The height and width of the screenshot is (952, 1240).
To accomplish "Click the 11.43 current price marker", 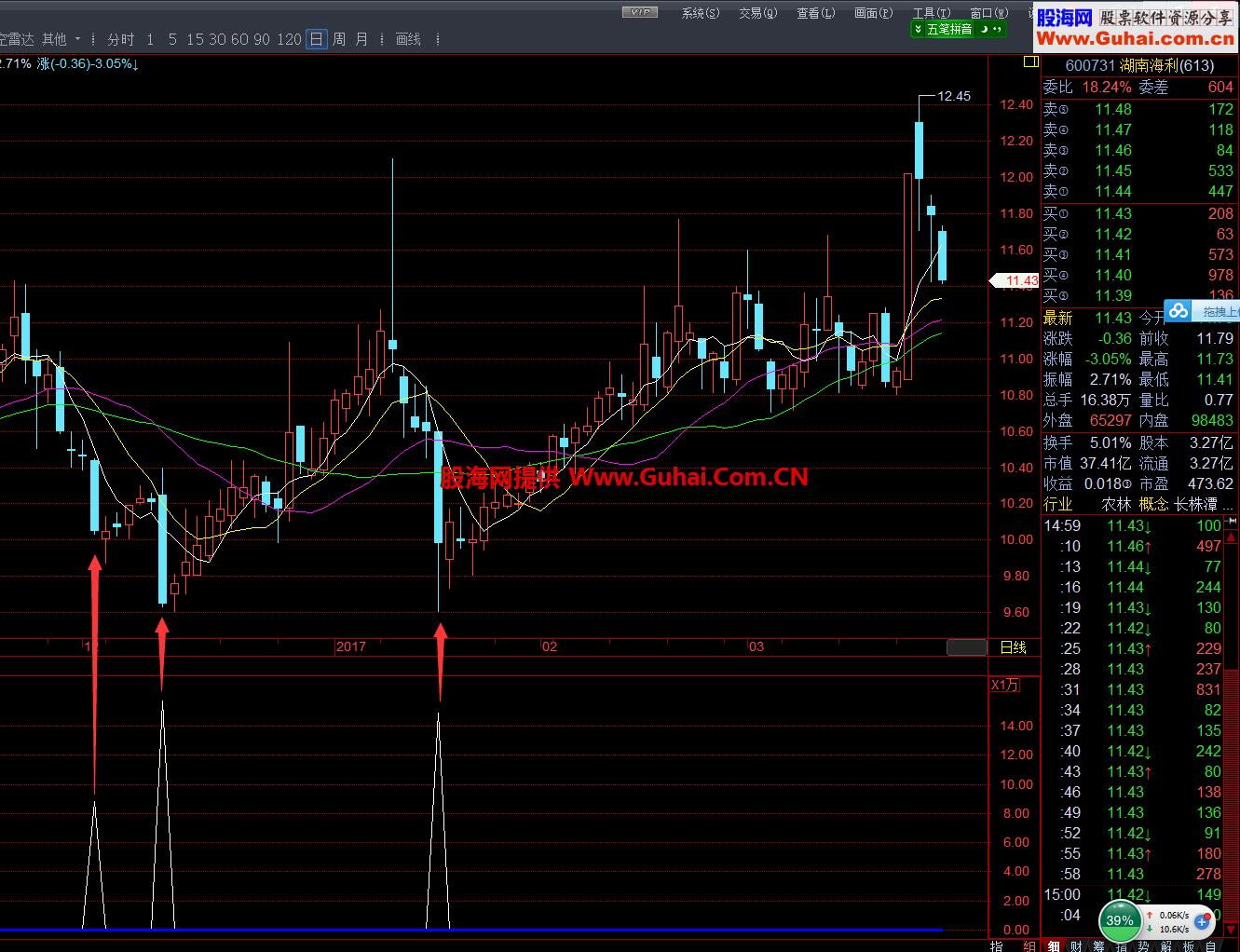I will [x=1015, y=280].
